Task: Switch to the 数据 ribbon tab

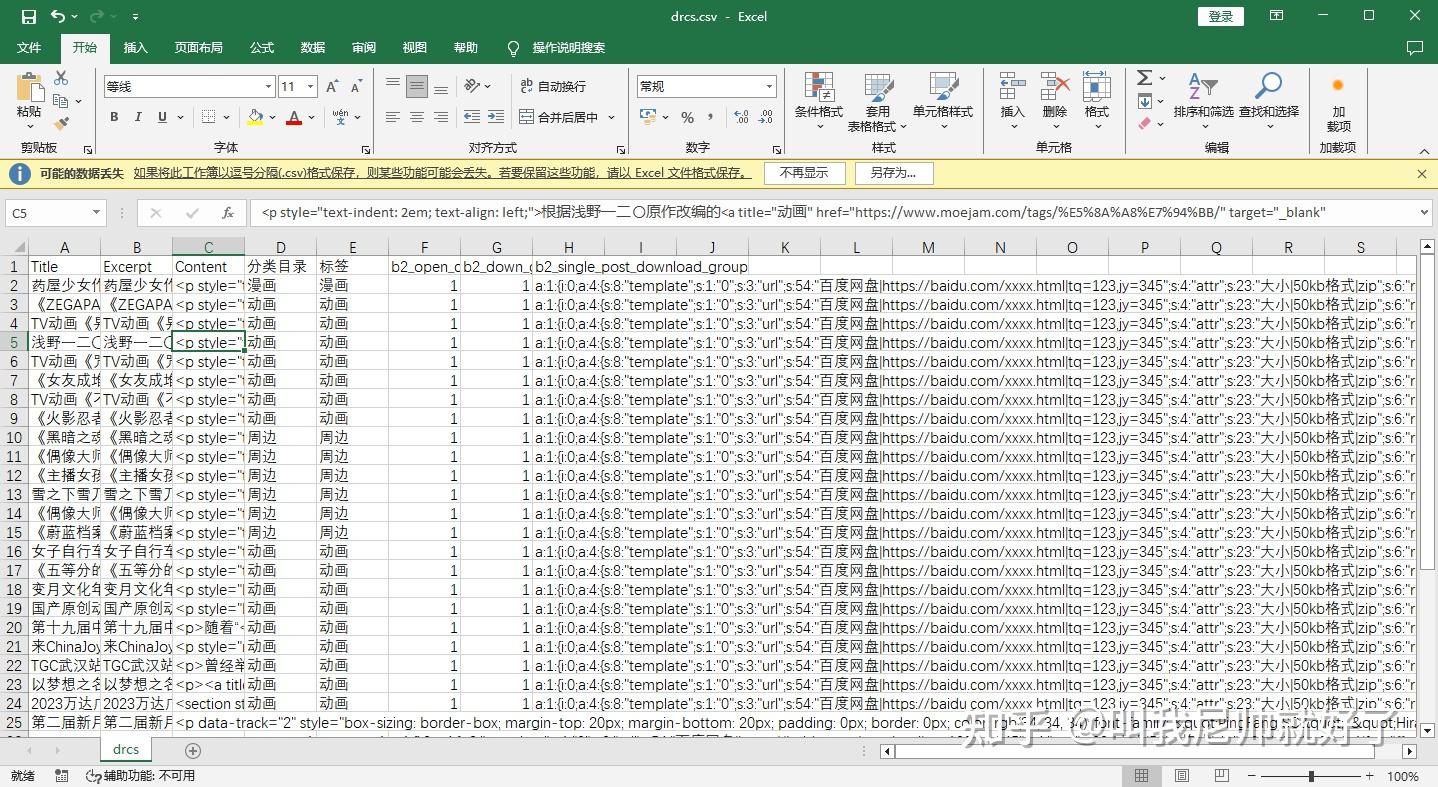Action: coord(312,47)
